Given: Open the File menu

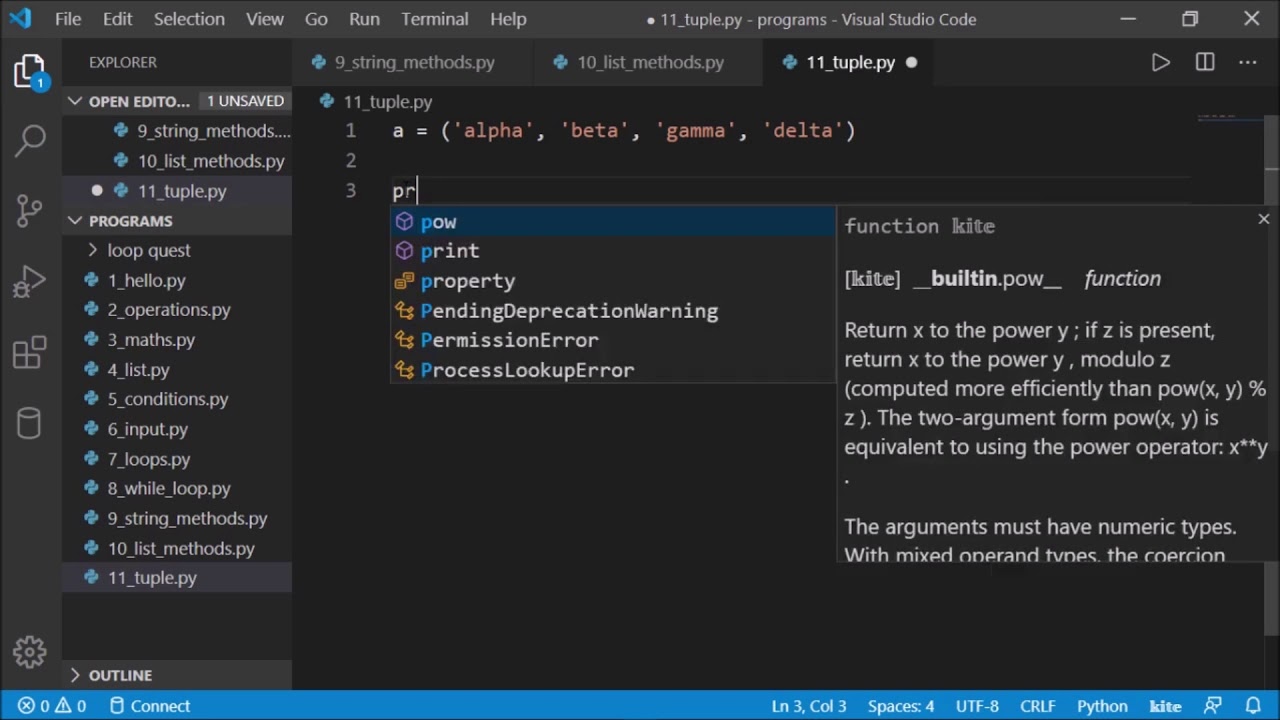Looking at the screenshot, I should (68, 19).
